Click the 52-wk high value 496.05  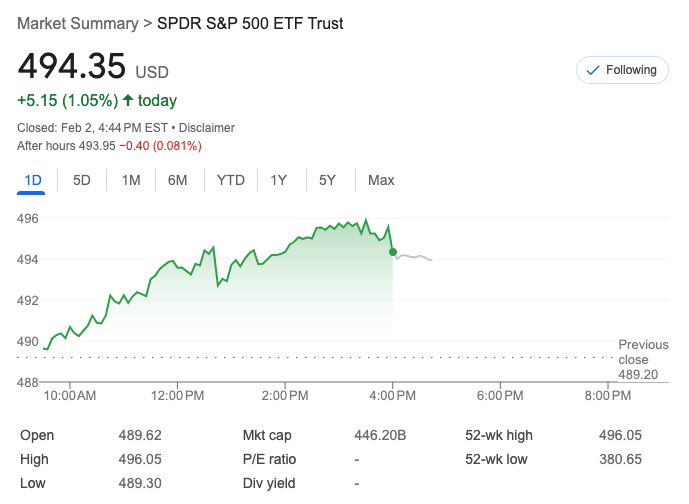pos(621,435)
